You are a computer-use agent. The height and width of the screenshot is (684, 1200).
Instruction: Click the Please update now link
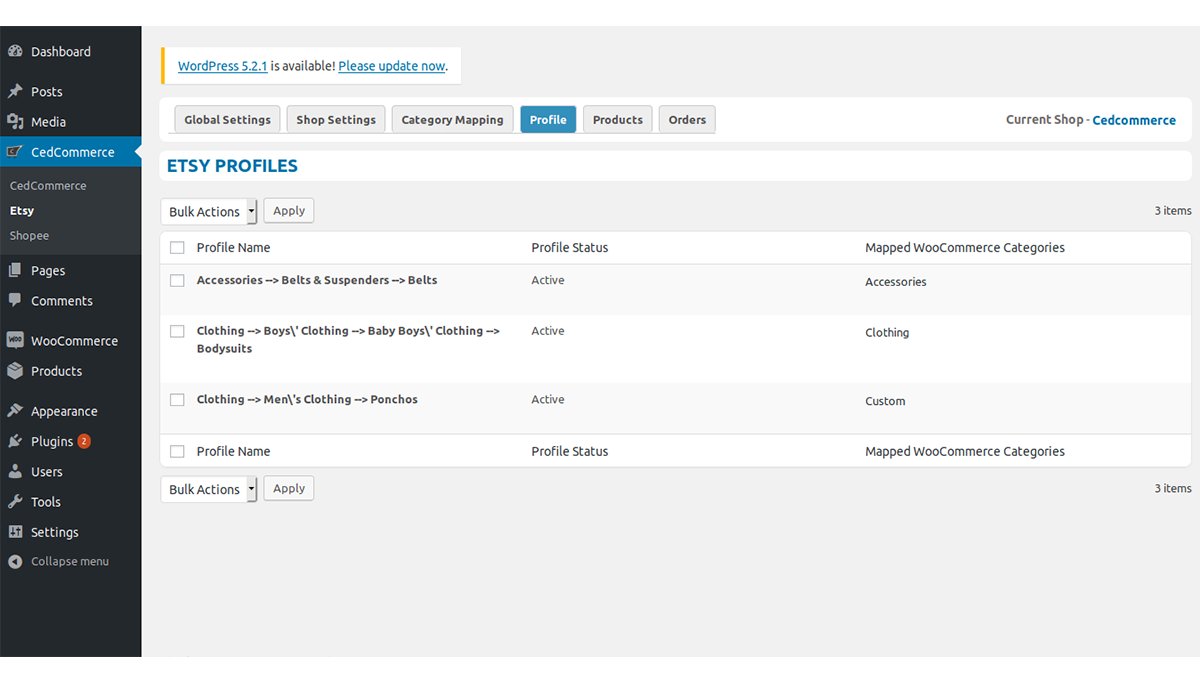391,66
